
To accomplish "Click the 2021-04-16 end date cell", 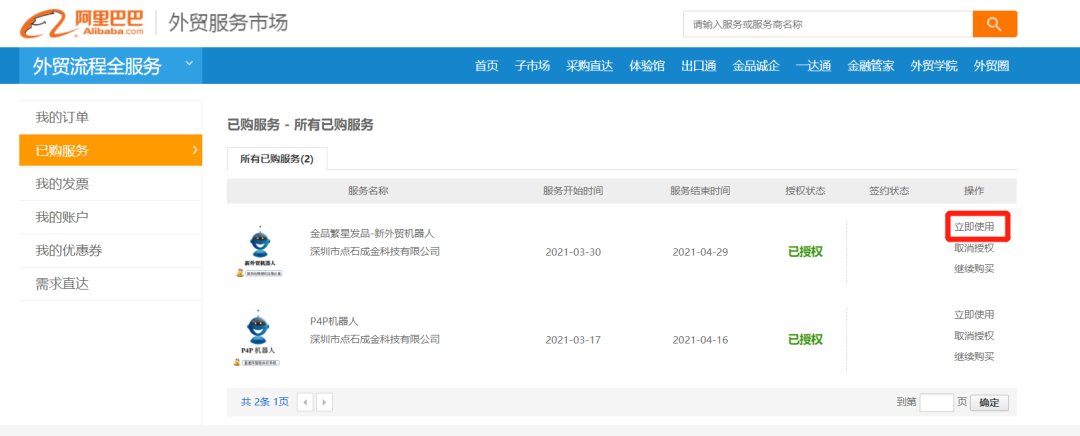I will (700, 340).
